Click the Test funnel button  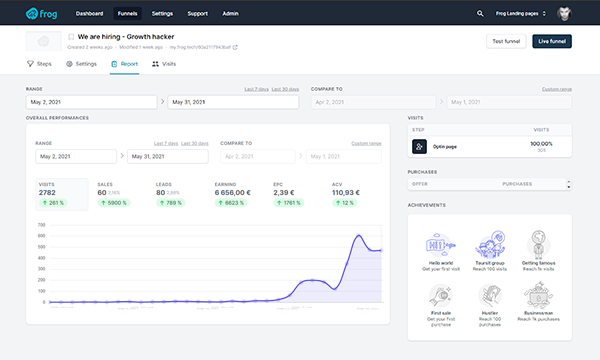[x=506, y=41]
